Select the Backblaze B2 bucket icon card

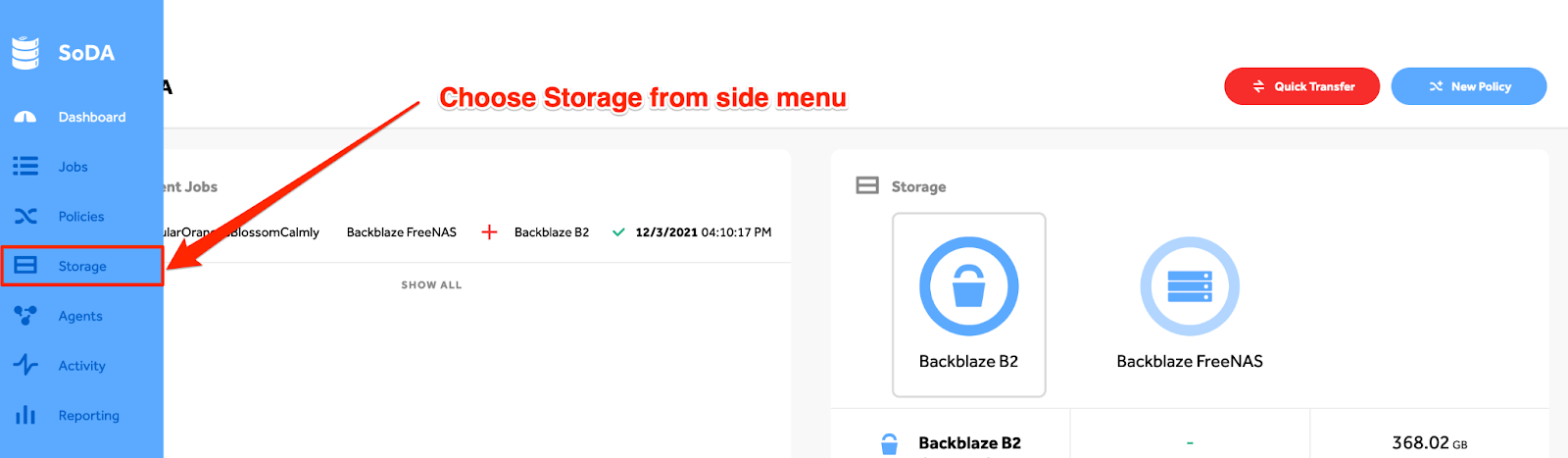point(968,305)
